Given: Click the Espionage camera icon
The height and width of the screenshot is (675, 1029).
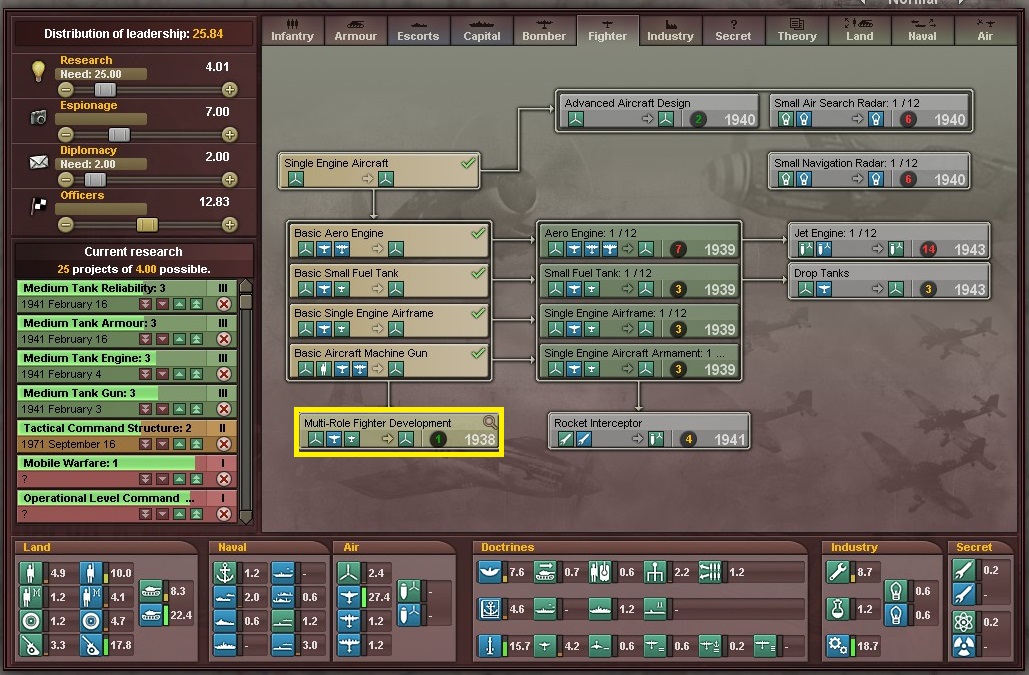Looking at the screenshot, I should point(39,117).
